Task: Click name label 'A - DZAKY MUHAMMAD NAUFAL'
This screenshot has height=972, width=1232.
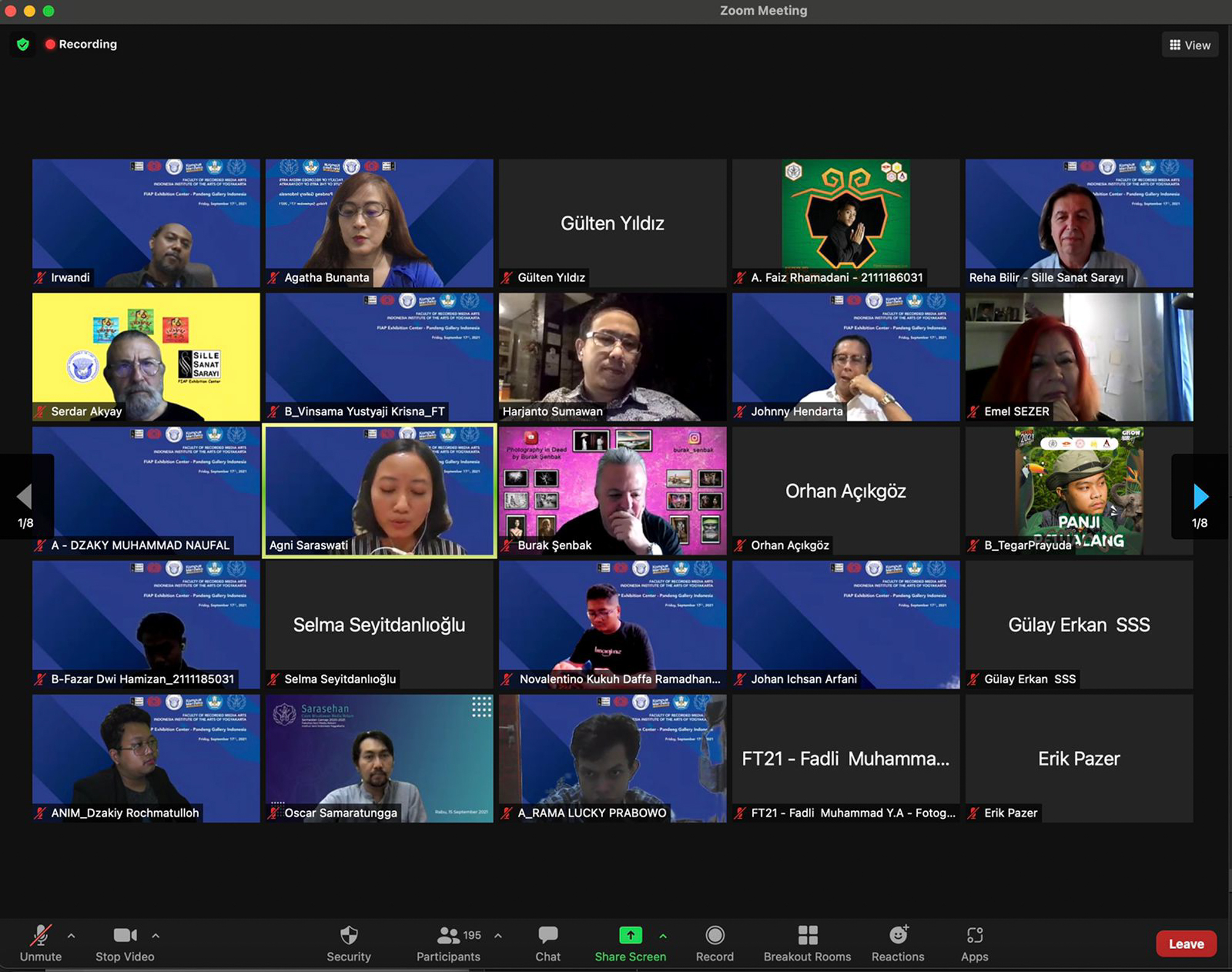Action: tap(140, 545)
